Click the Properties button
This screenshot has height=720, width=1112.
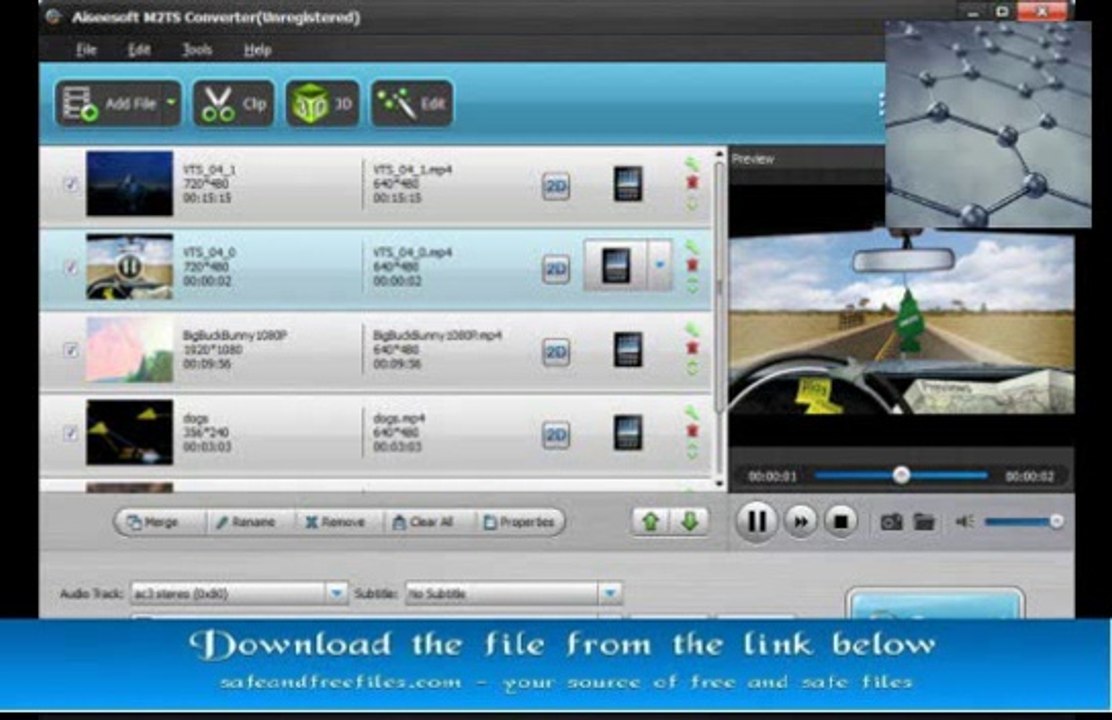519,522
